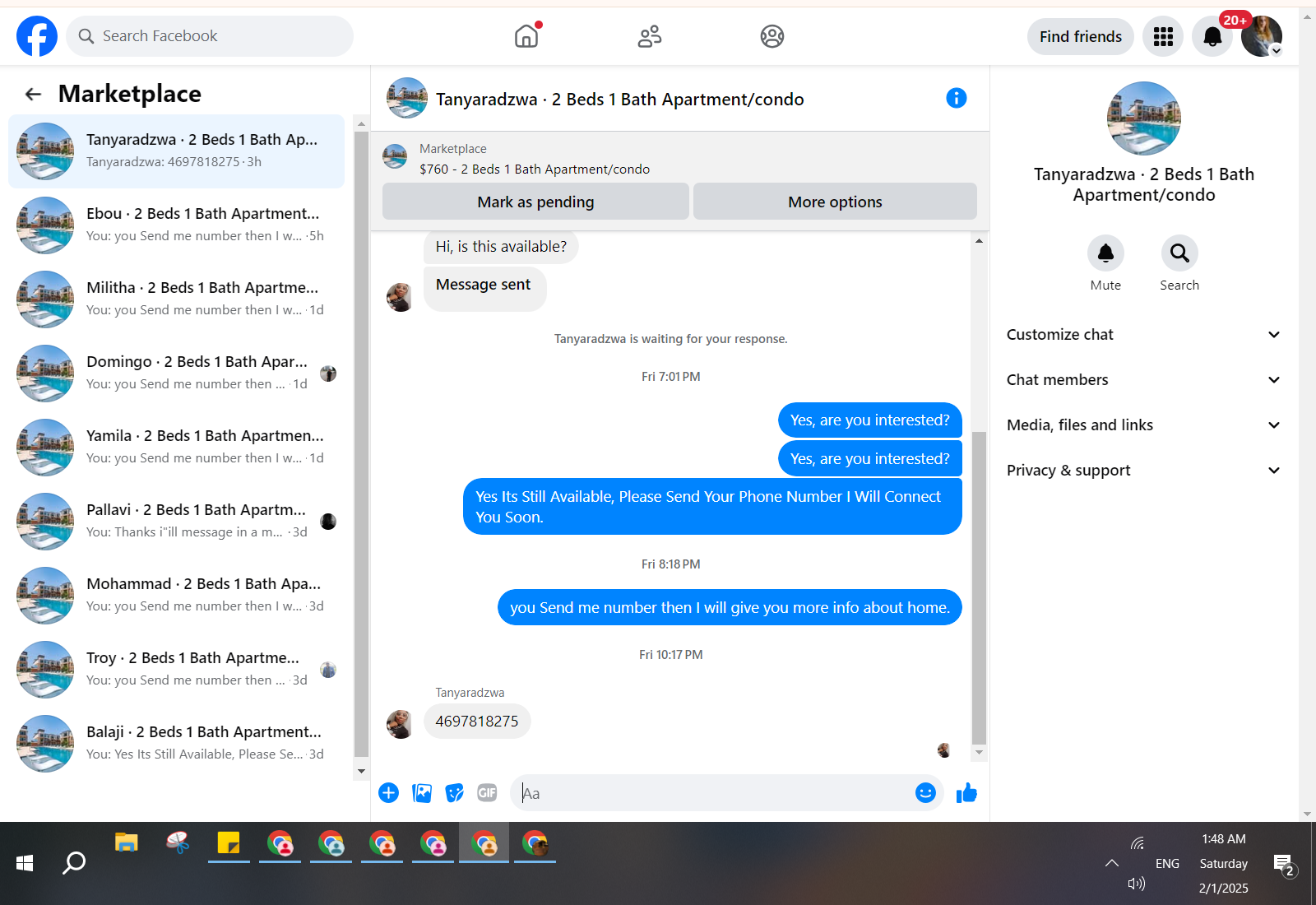This screenshot has height=905, width=1316.
Task: Click the 'Hi, is this available?' message
Action: (x=501, y=247)
